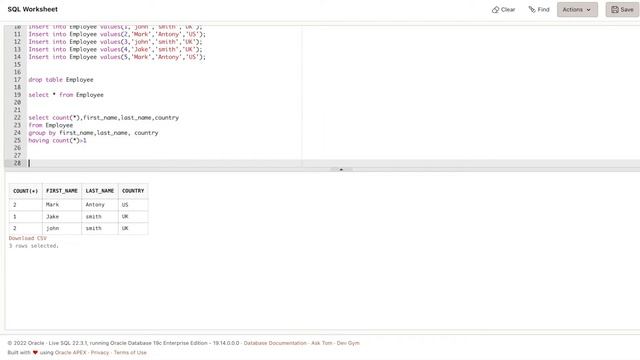Click the heart icon in the footer
Viewport: 640px width, 360px height.
coord(35,352)
